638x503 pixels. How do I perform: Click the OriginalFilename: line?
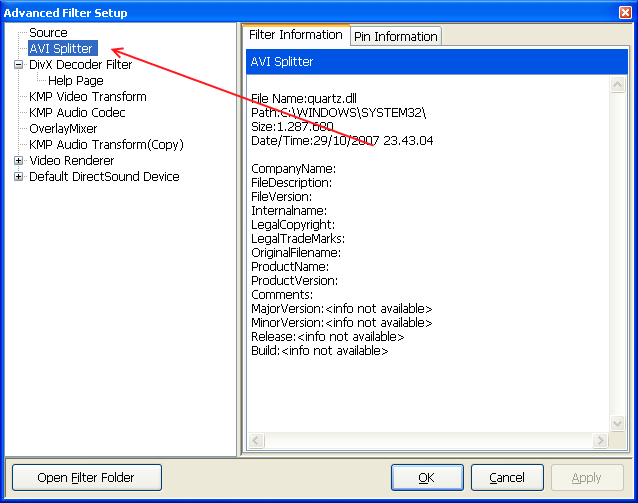[296, 253]
